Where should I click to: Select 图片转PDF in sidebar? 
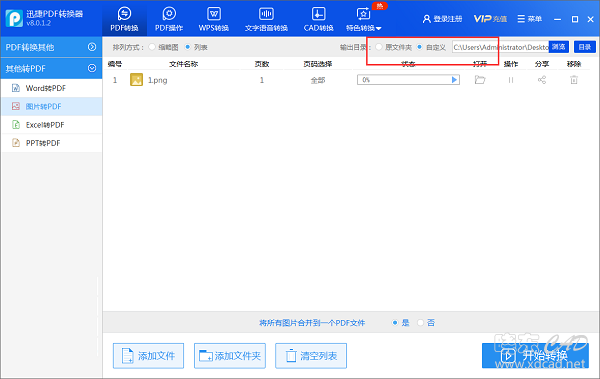(51, 106)
